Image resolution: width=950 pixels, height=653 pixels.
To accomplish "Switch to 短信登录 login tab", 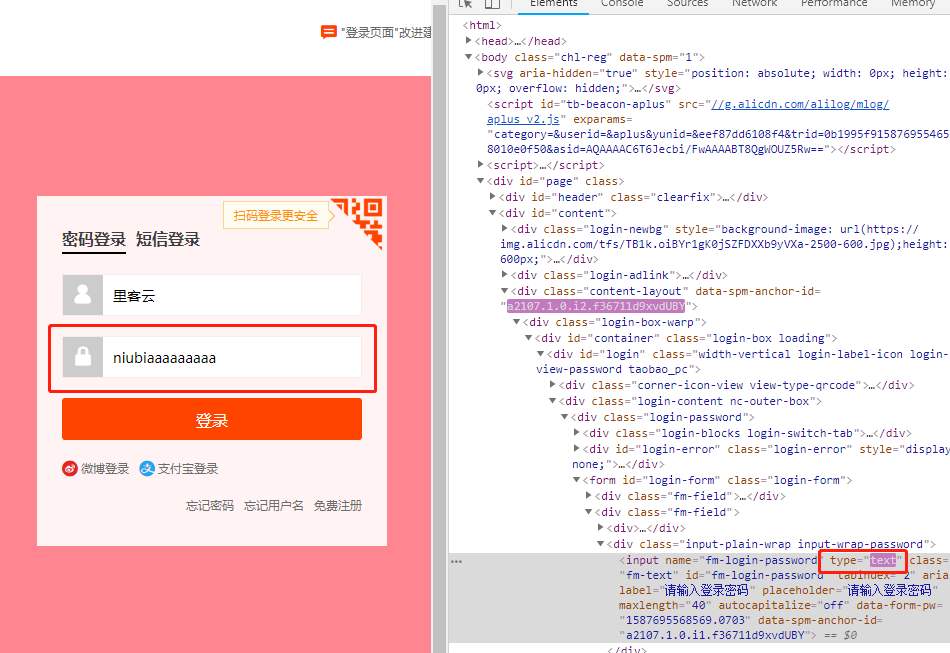I will pos(168,239).
